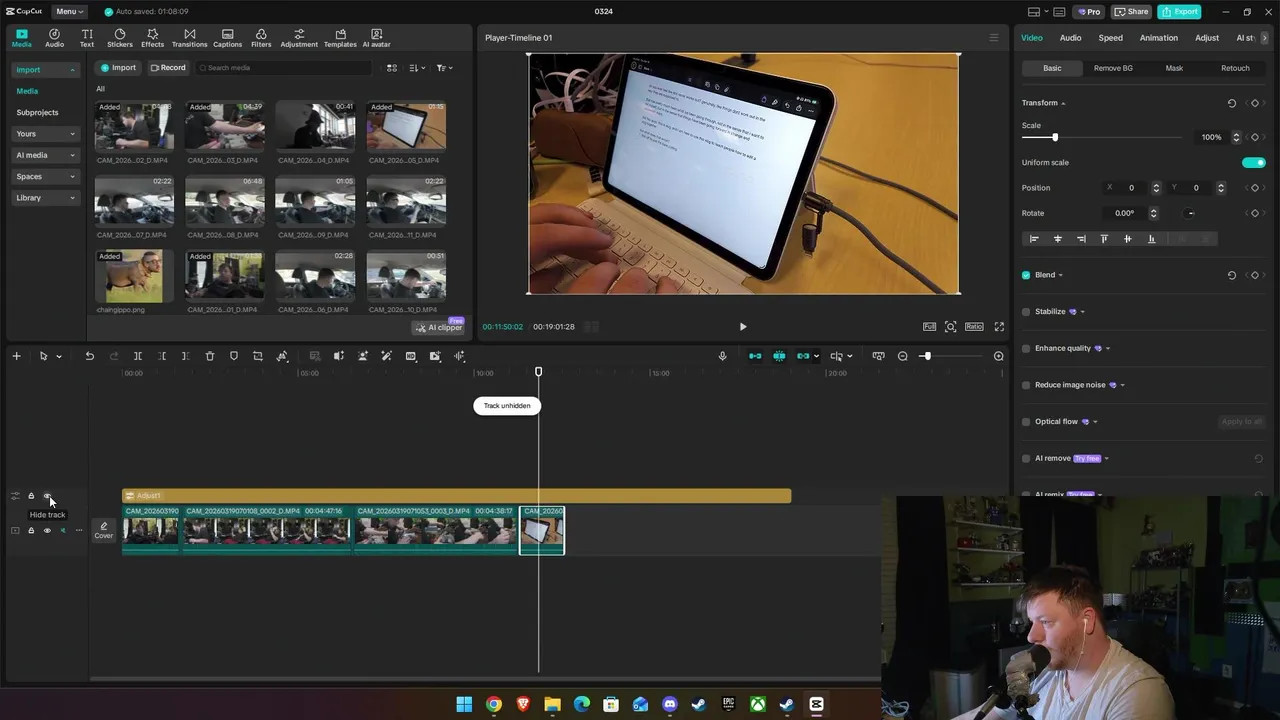Toggle visibility of the Adjust1 track
This screenshot has height=720, width=1280.
(x=47, y=496)
